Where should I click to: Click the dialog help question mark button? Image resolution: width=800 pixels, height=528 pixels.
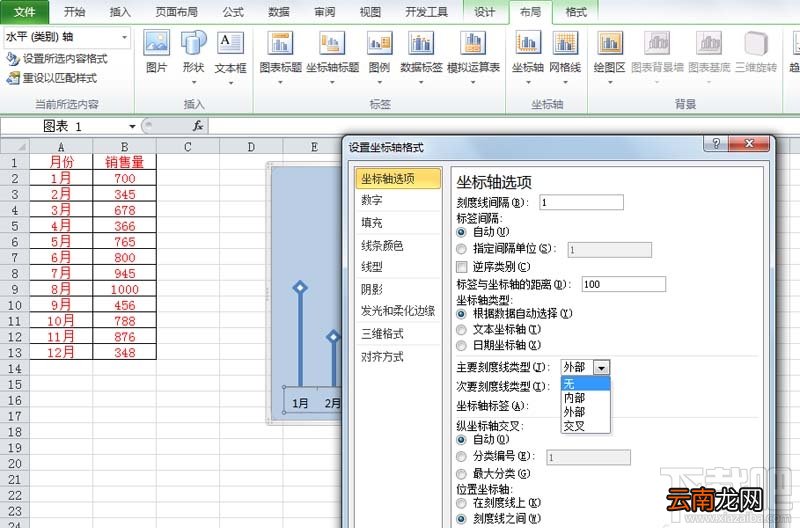point(716,144)
